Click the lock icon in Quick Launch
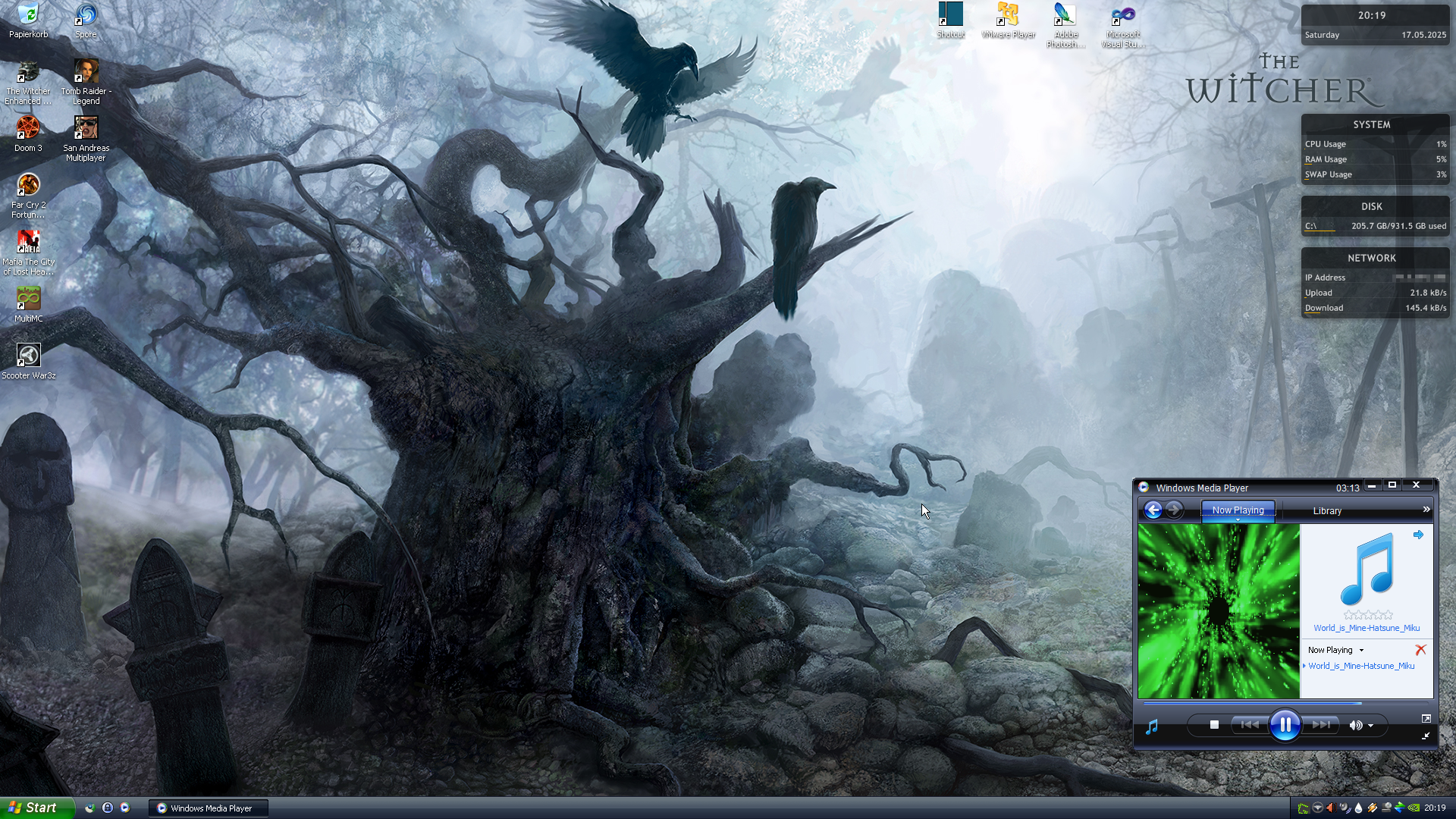 coord(108,808)
